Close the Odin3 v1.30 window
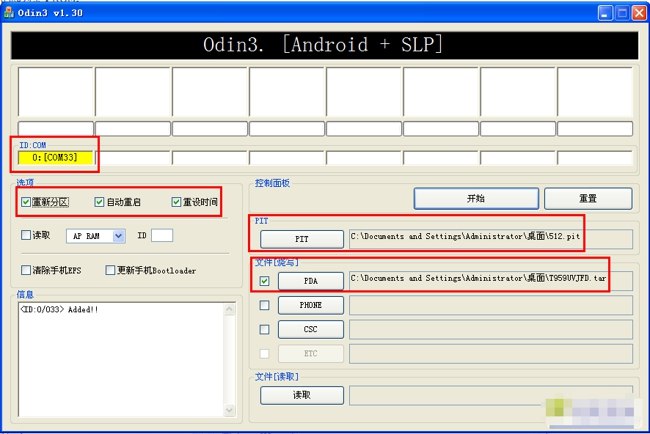The width and height of the screenshot is (650, 434). pyautogui.click(x=638, y=13)
